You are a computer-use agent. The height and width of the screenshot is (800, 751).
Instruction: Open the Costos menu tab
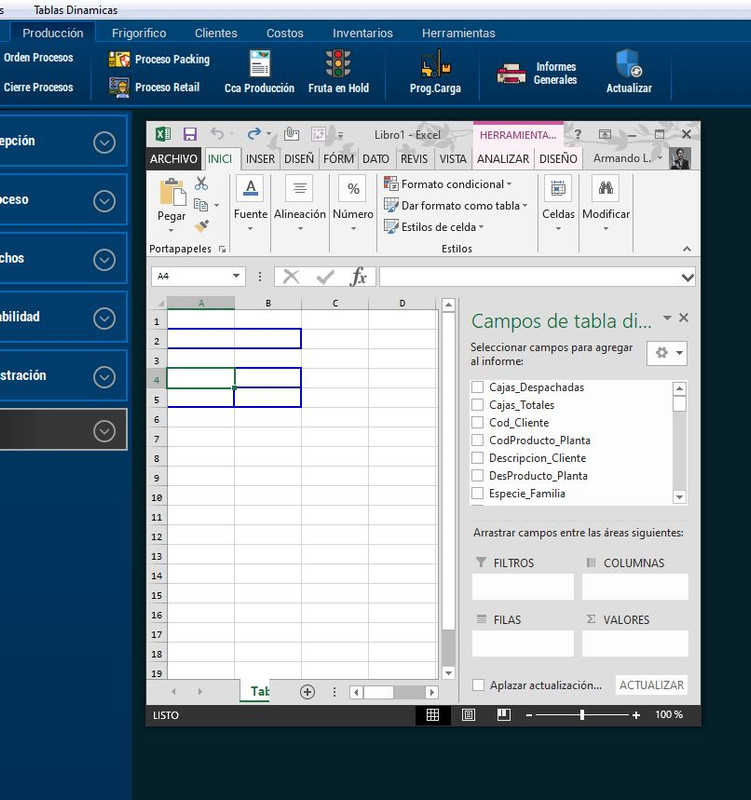pyautogui.click(x=285, y=33)
